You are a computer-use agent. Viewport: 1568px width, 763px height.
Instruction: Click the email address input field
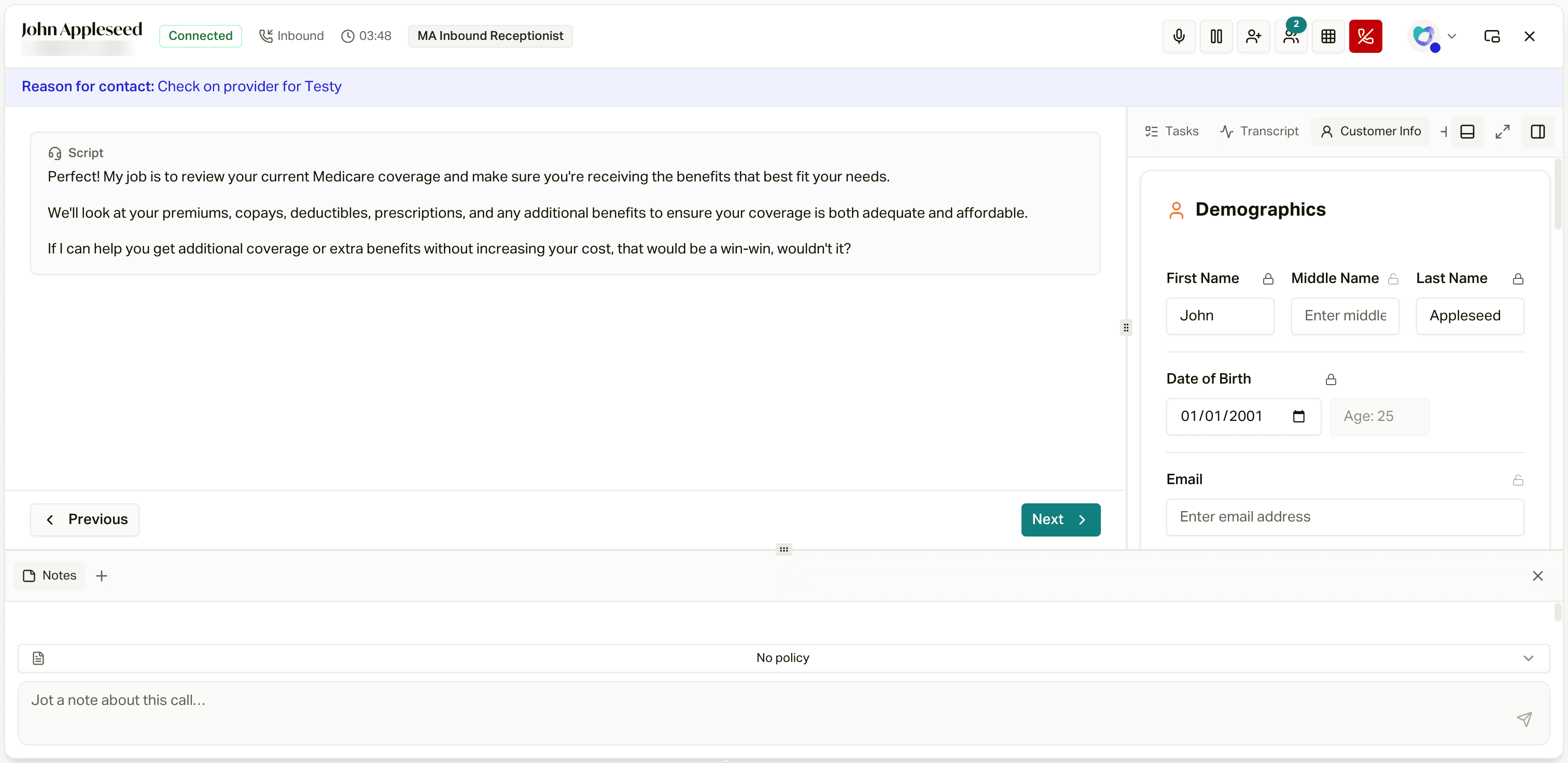(1345, 517)
